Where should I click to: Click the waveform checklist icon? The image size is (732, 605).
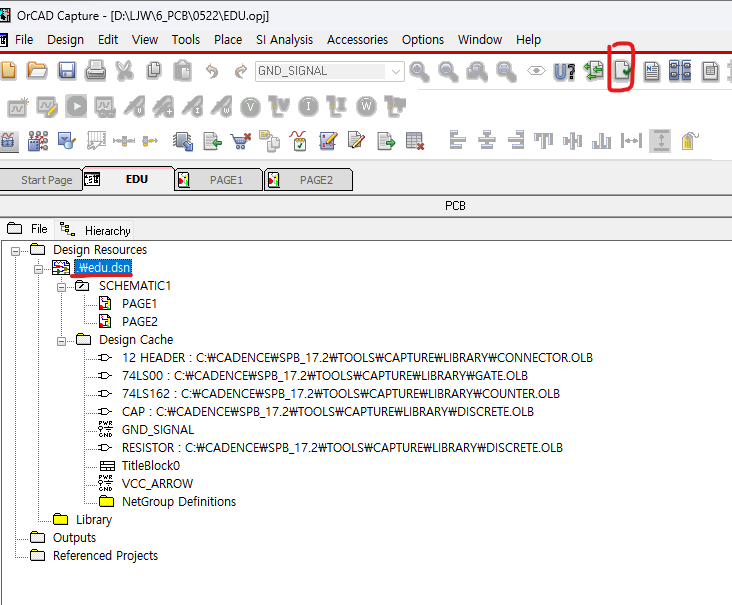pyautogui.click(x=298, y=141)
